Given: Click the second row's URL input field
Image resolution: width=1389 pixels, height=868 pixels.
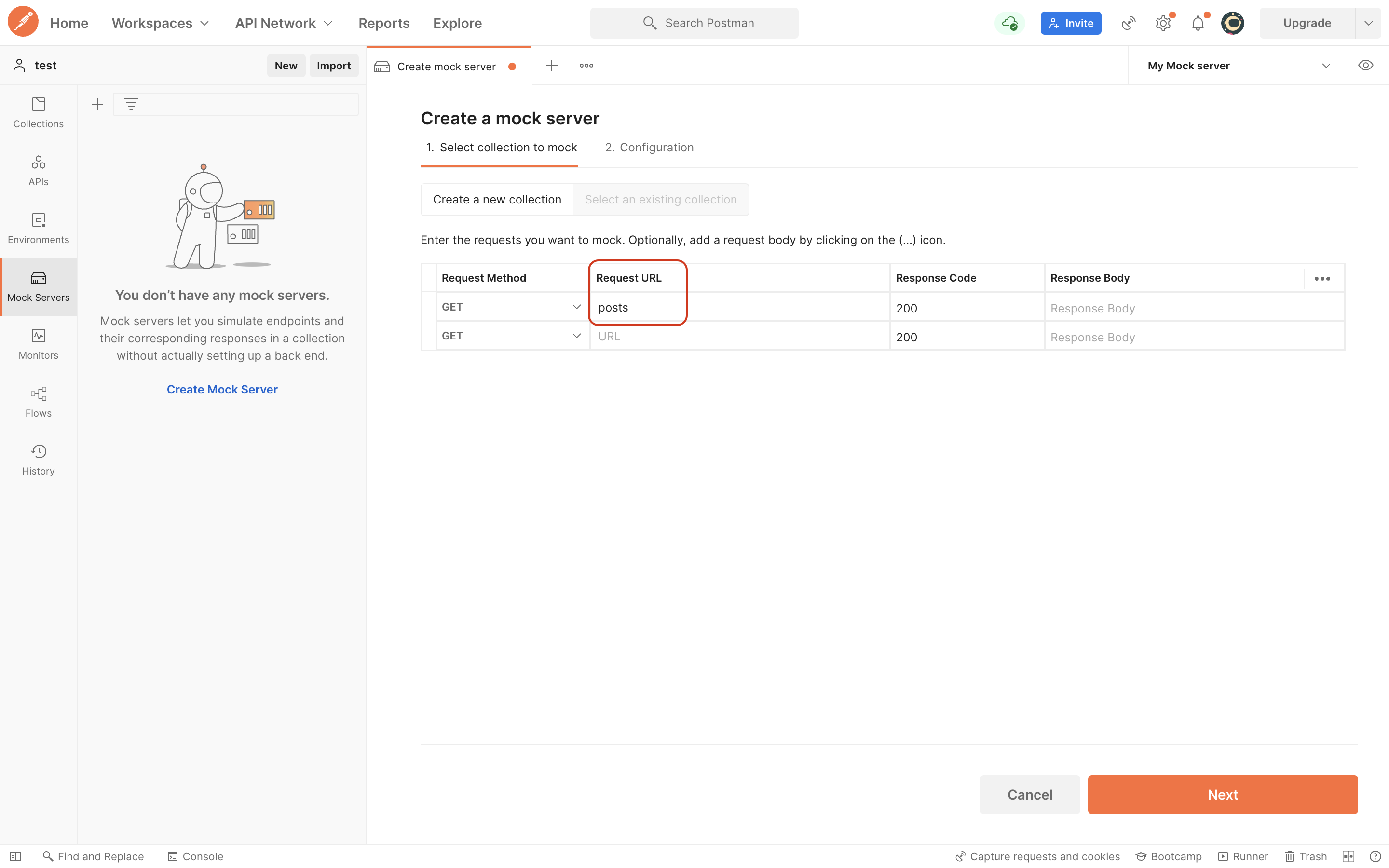Looking at the screenshot, I should click(x=739, y=337).
